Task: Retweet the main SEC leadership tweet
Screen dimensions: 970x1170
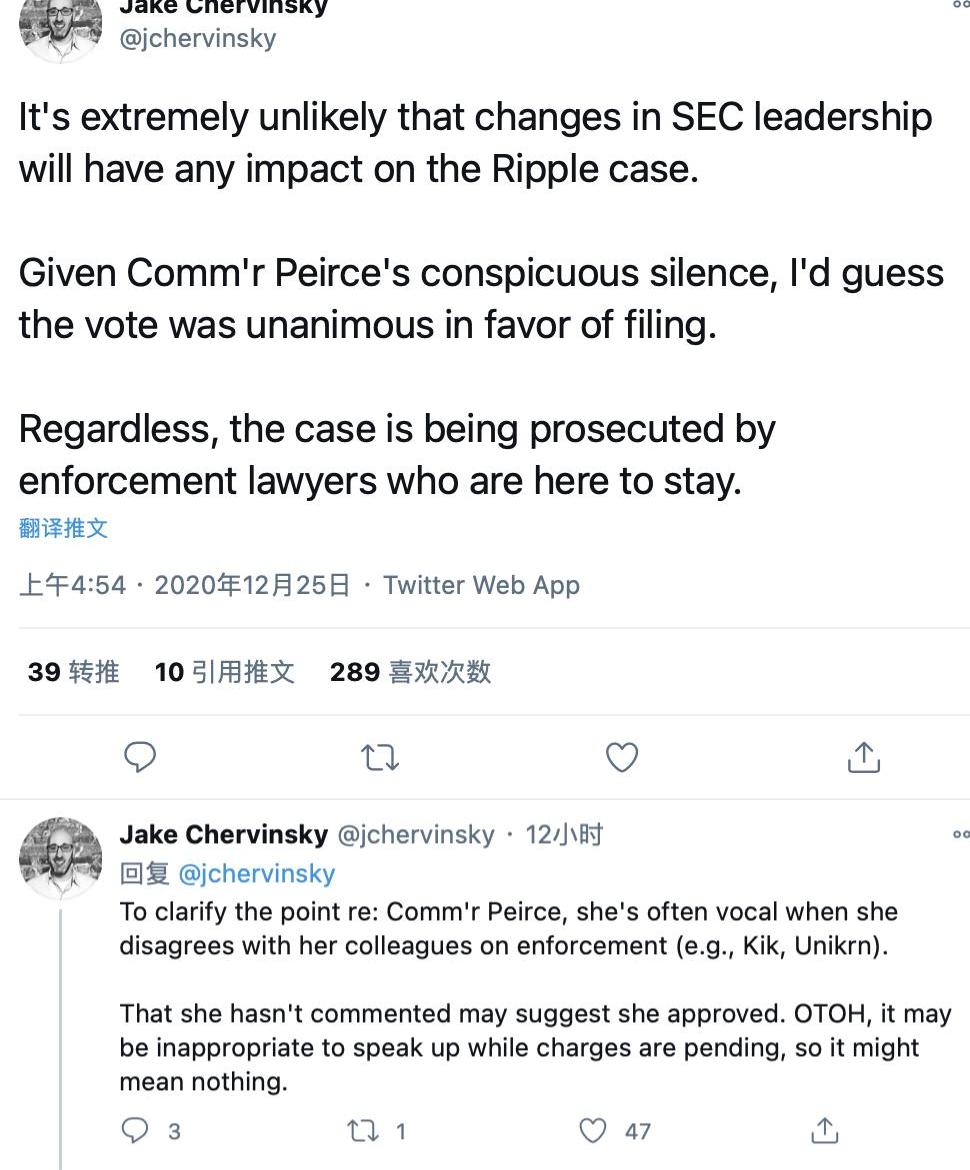Action: pos(380,758)
